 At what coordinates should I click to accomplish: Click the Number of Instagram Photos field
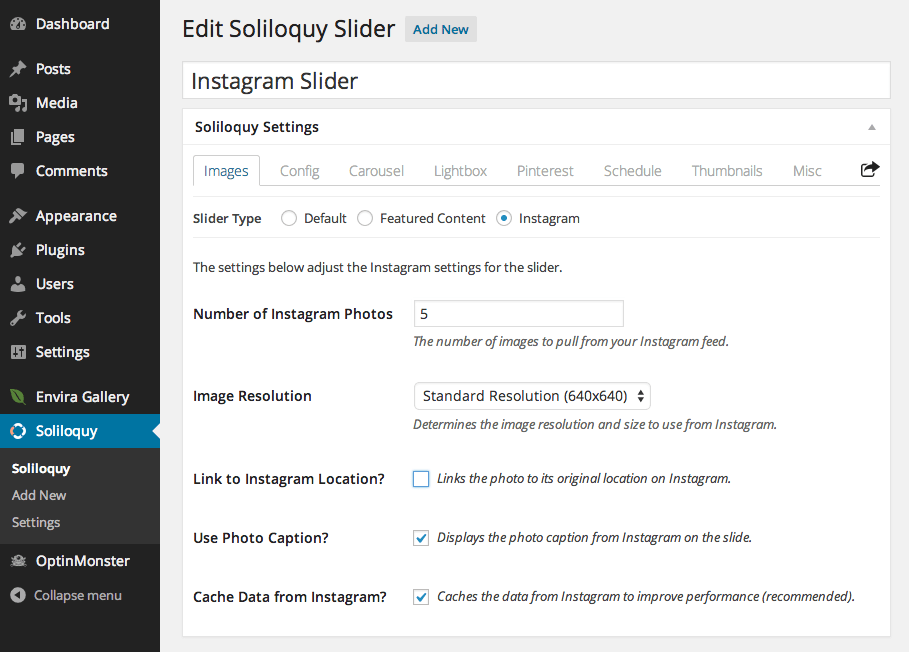pyautogui.click(x=519, y=314)
